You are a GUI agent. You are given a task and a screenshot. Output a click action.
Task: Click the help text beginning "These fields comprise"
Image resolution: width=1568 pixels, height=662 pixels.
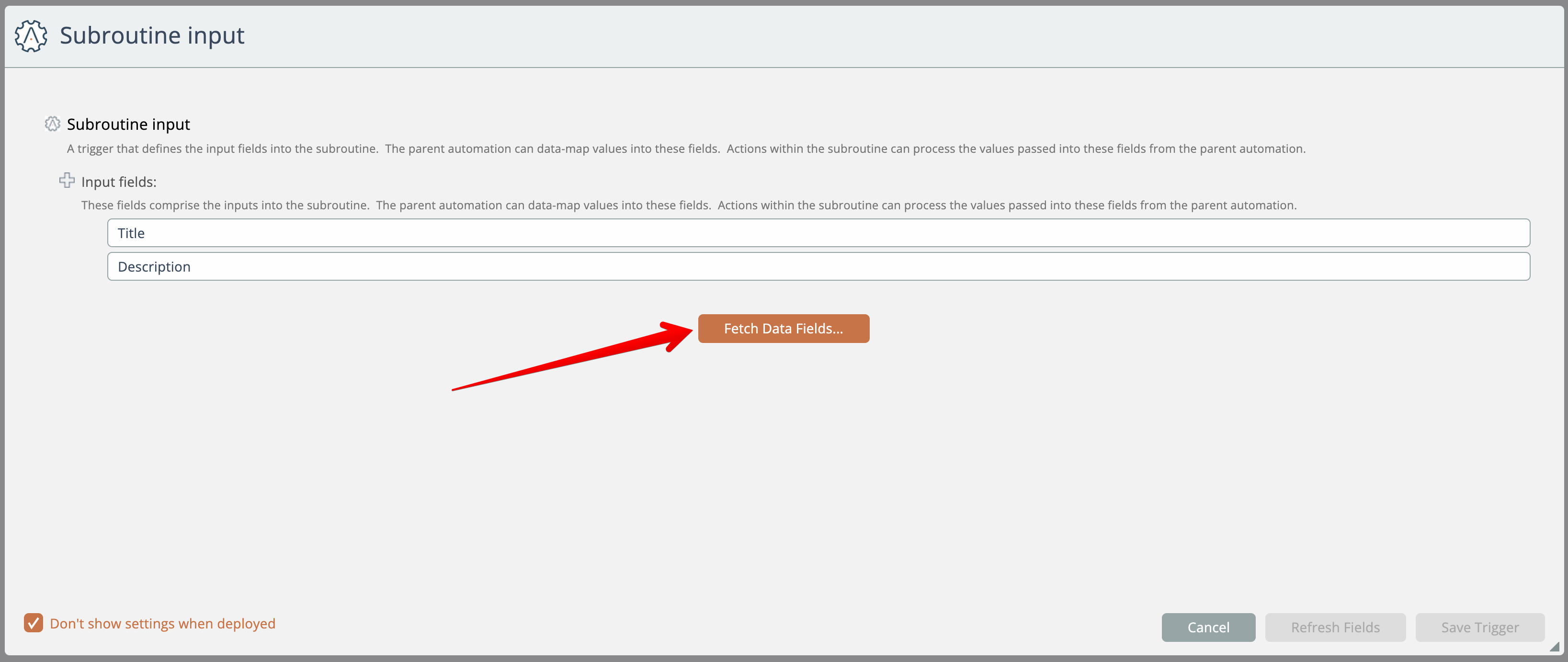688,205
